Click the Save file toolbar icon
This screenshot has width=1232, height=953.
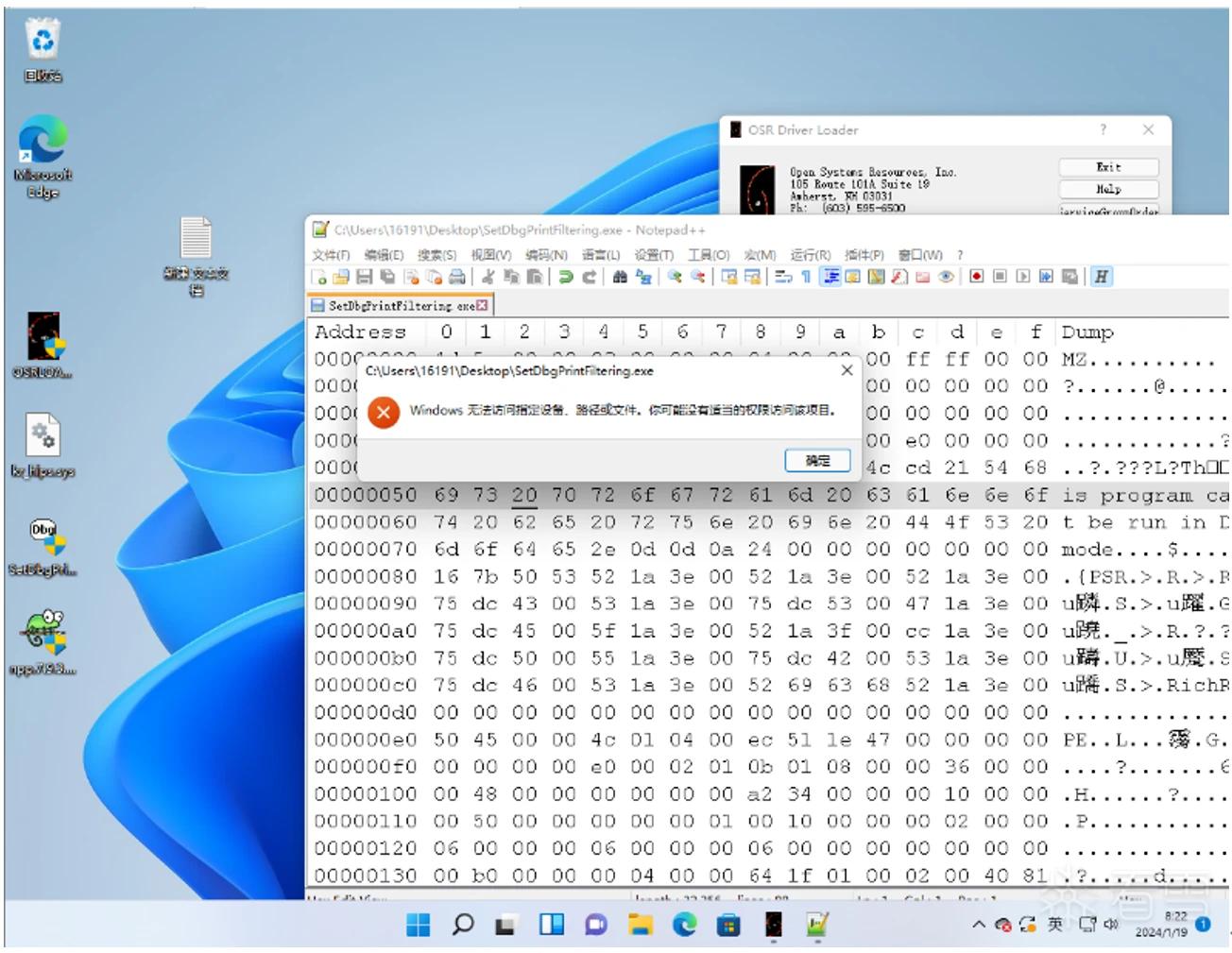tap(364, 277)
